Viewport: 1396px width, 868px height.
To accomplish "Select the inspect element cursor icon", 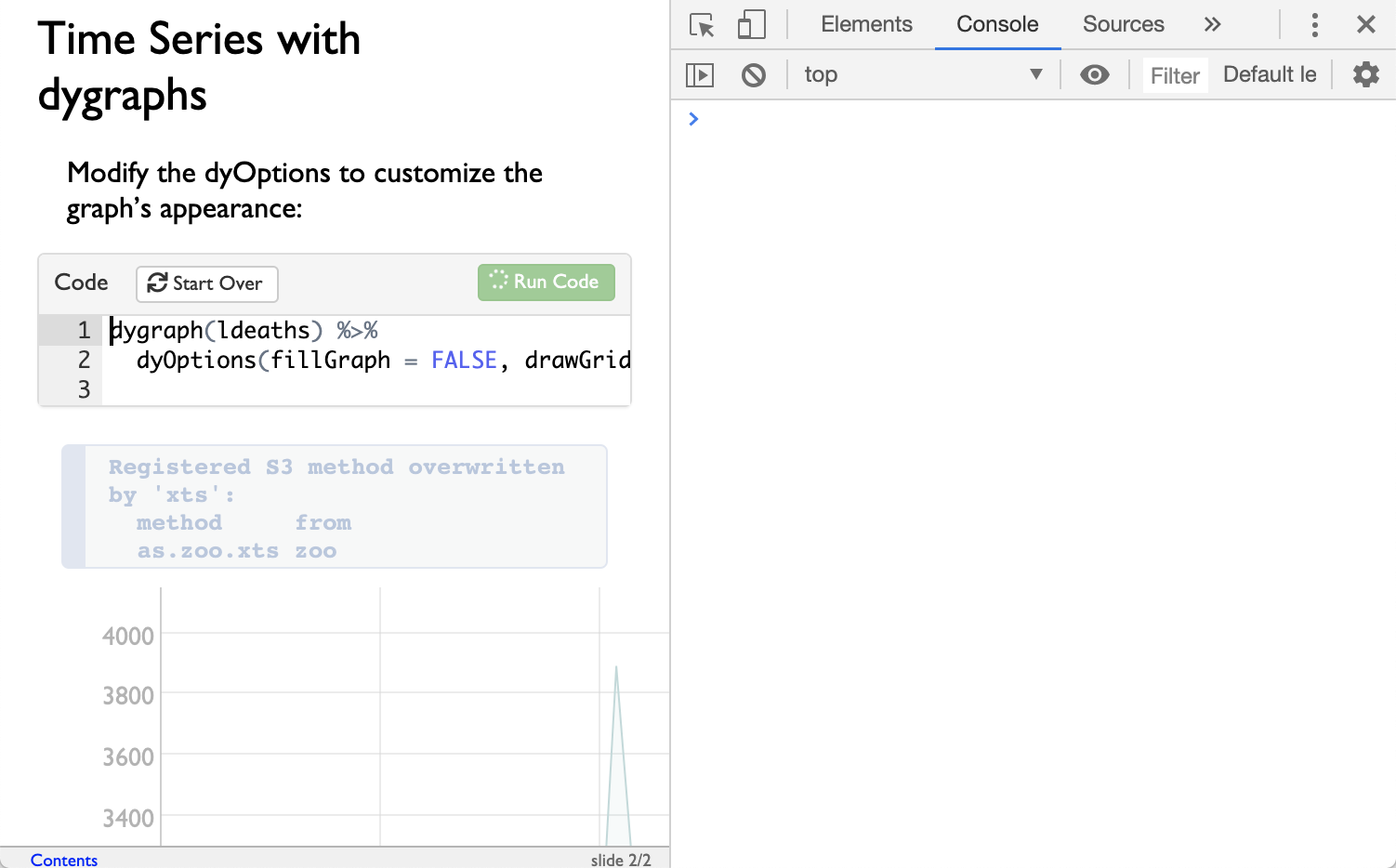I will [702, 25].
